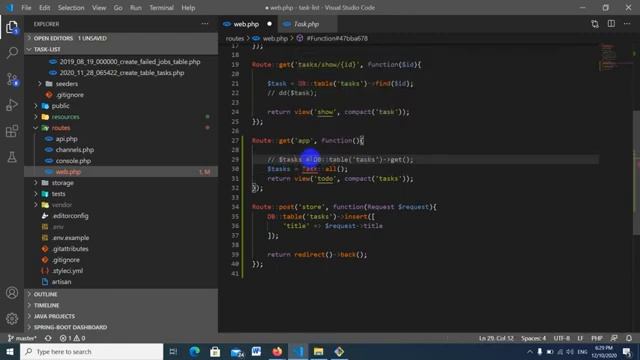Expand the Java Projects section
The image size is (640, 360).
point(121,316)
